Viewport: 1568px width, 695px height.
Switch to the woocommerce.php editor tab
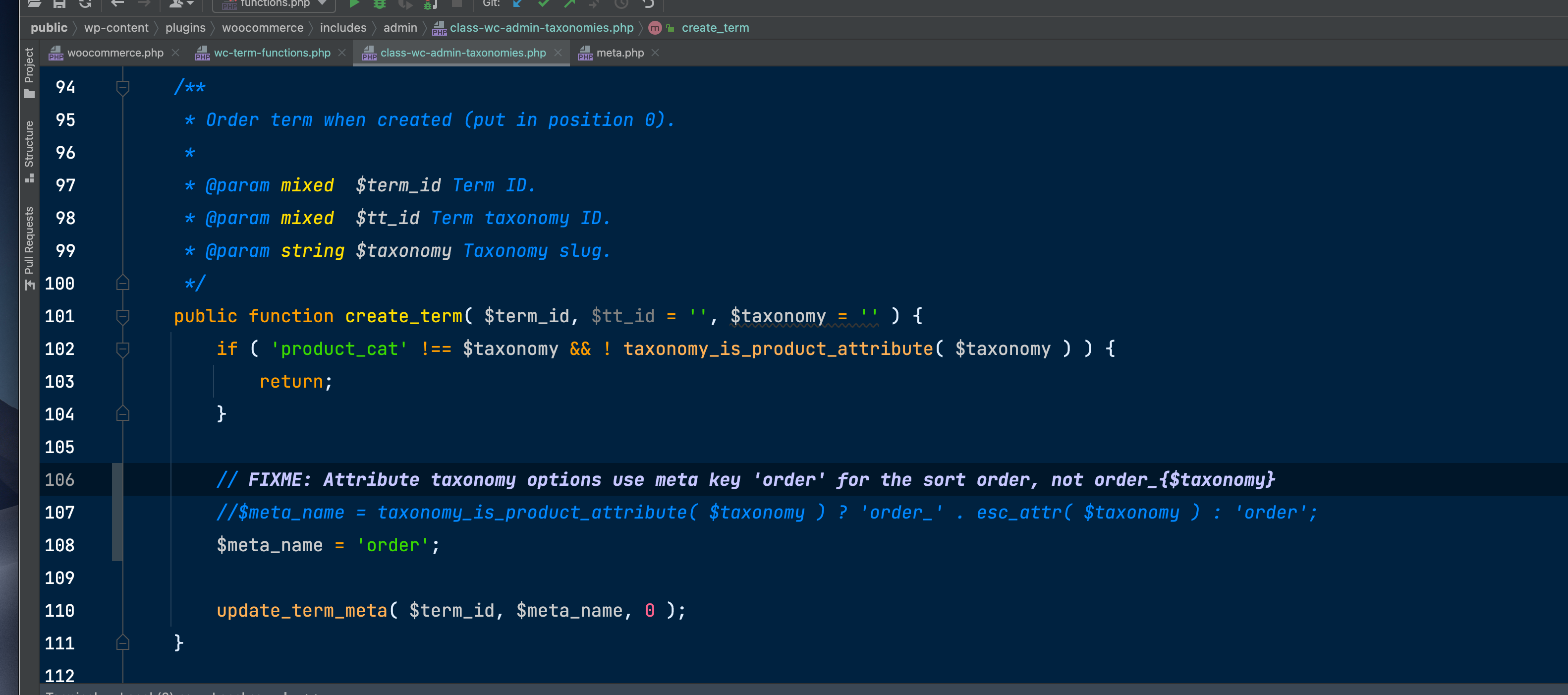(114, 53)
